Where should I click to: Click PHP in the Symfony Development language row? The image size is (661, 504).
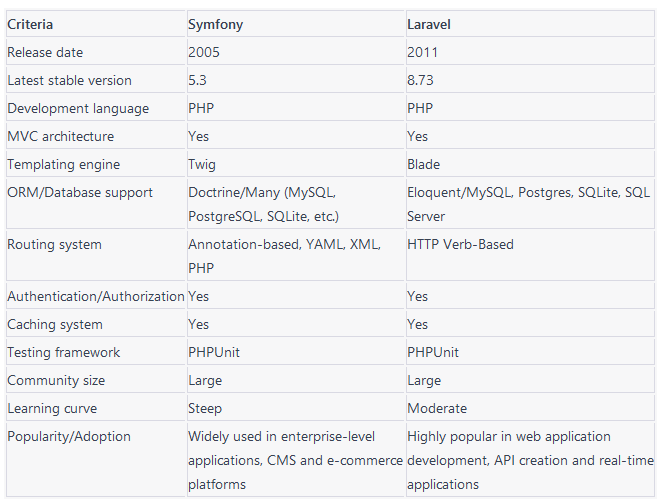click(296, 108)
